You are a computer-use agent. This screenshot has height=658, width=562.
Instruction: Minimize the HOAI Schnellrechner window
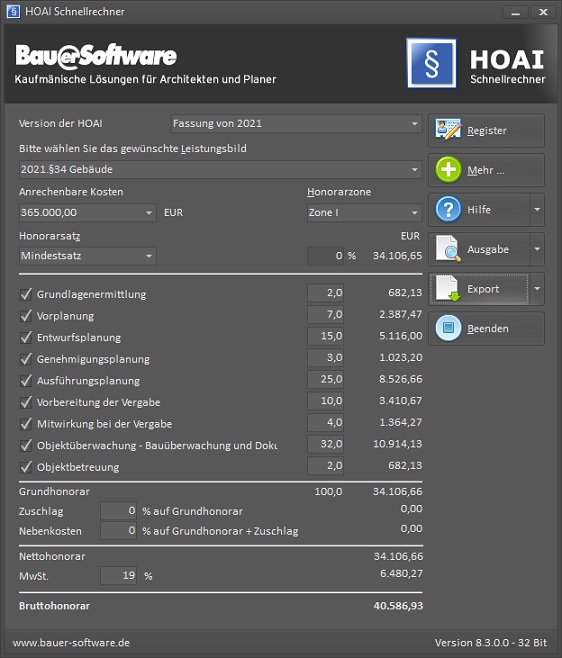[x=515, y=12]
